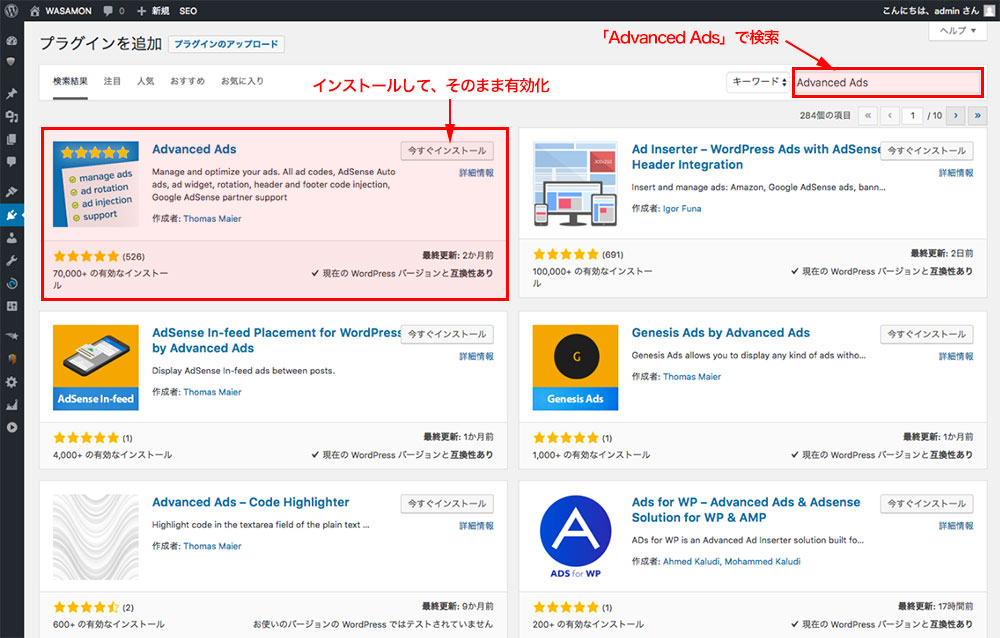Click the orange shield sidebar icon
The height and width of the screenshot is (638, 1000).
tap(11, 359)
